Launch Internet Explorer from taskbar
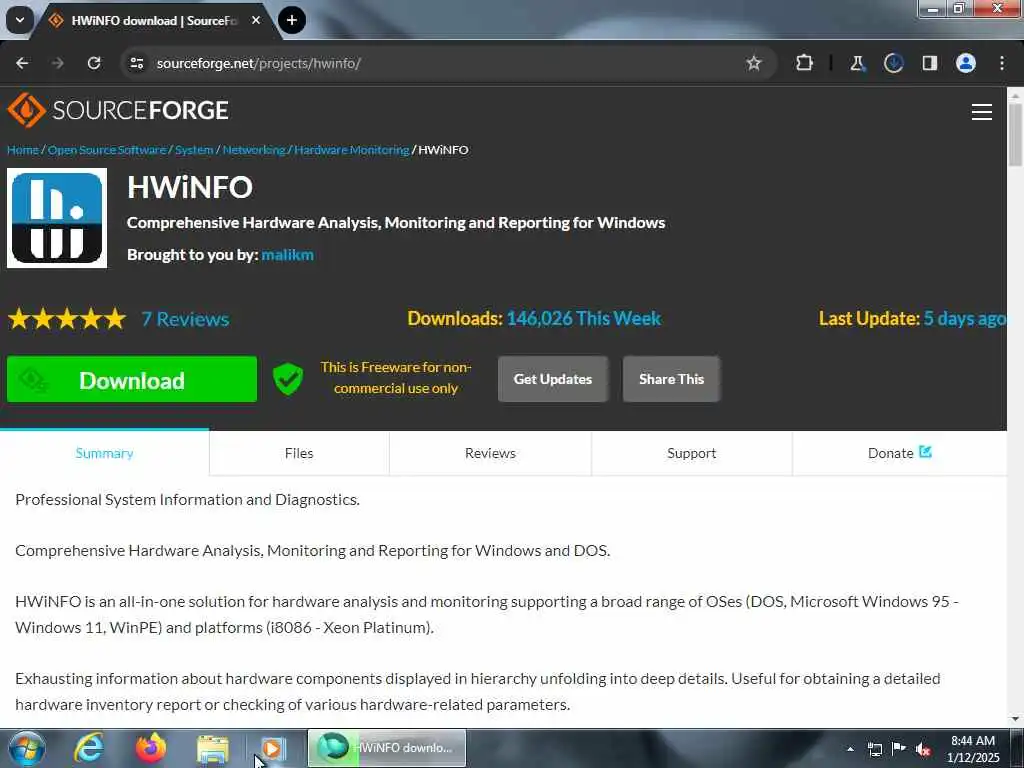Image resolution: width=1024 pixels, height=768 pixels. tap(89, 748)
